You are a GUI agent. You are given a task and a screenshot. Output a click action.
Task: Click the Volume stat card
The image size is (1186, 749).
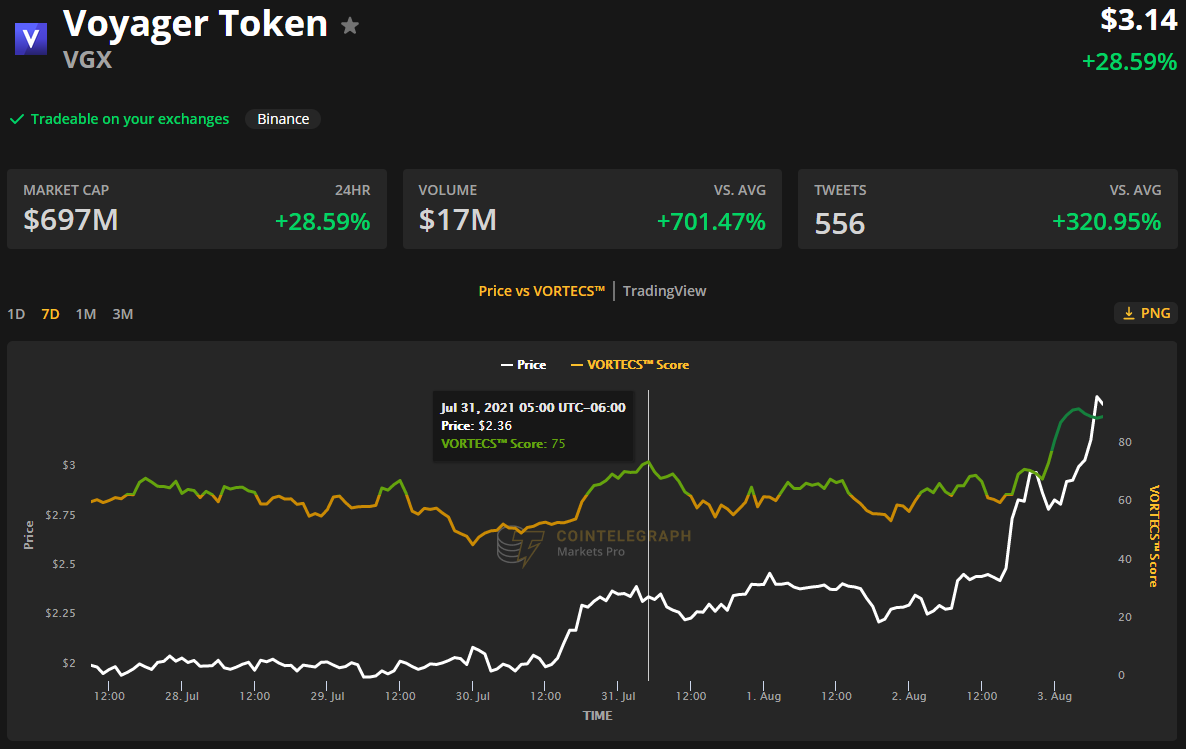tap(592, 209)
